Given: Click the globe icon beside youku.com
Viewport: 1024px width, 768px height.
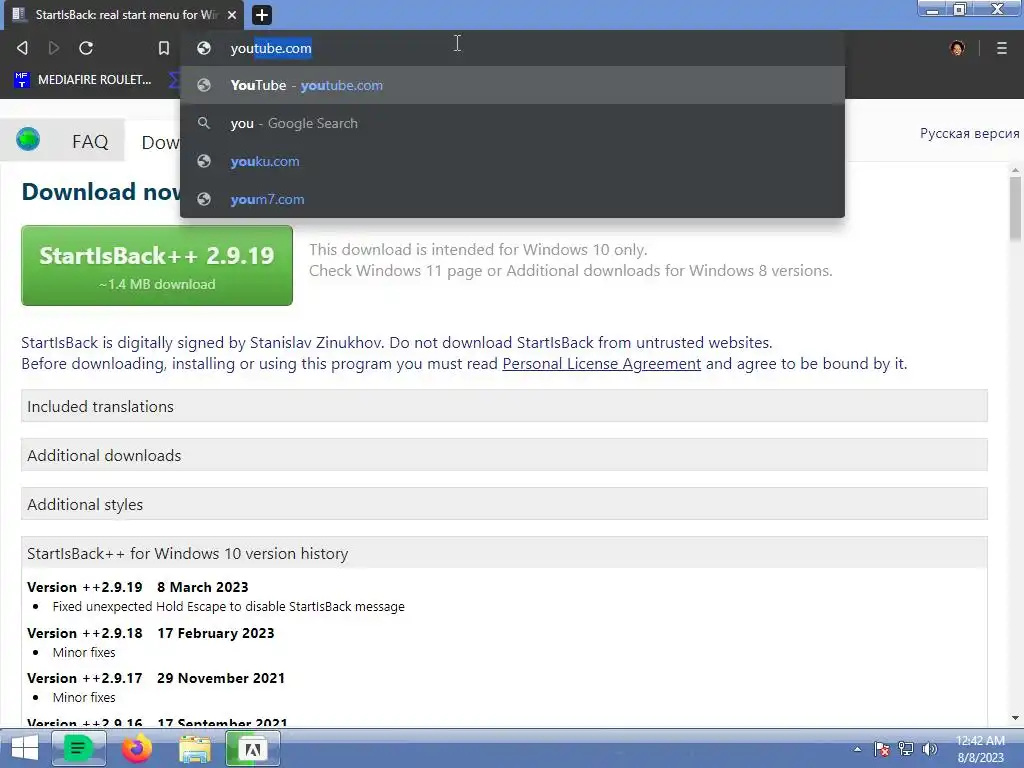Looking at the screenshot, I should (204, 161).
